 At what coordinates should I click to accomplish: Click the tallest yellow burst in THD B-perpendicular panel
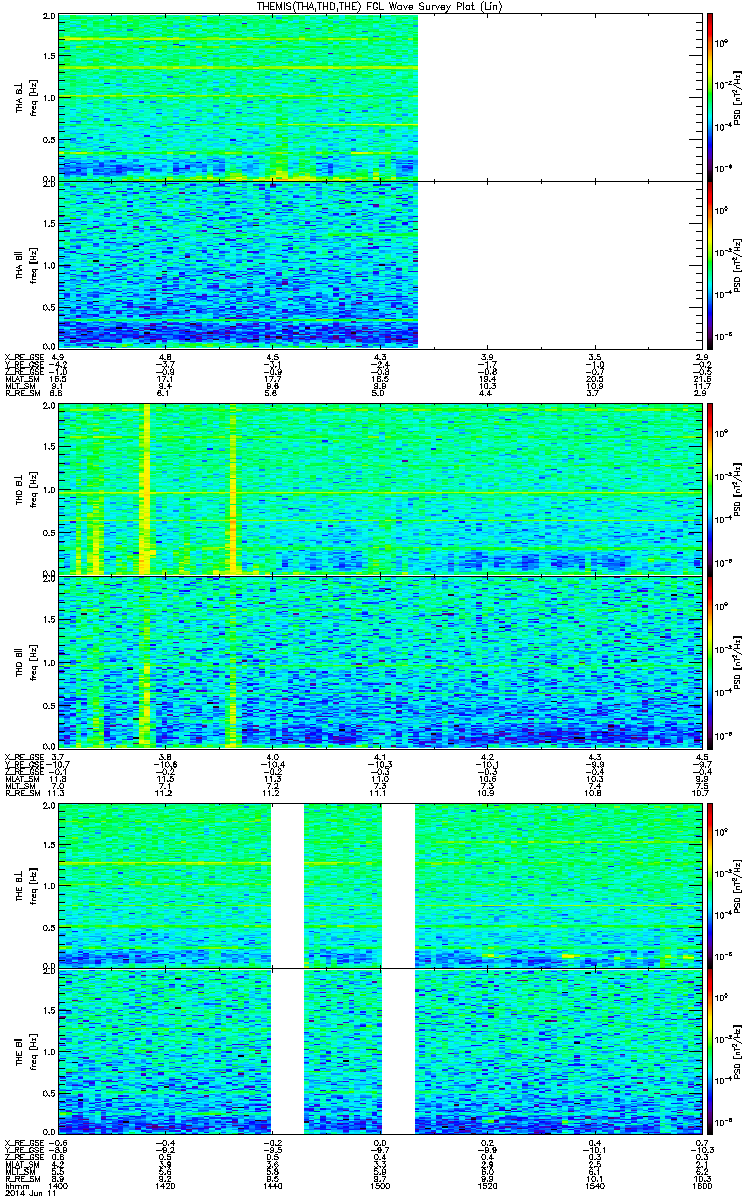tap(147, 489)
